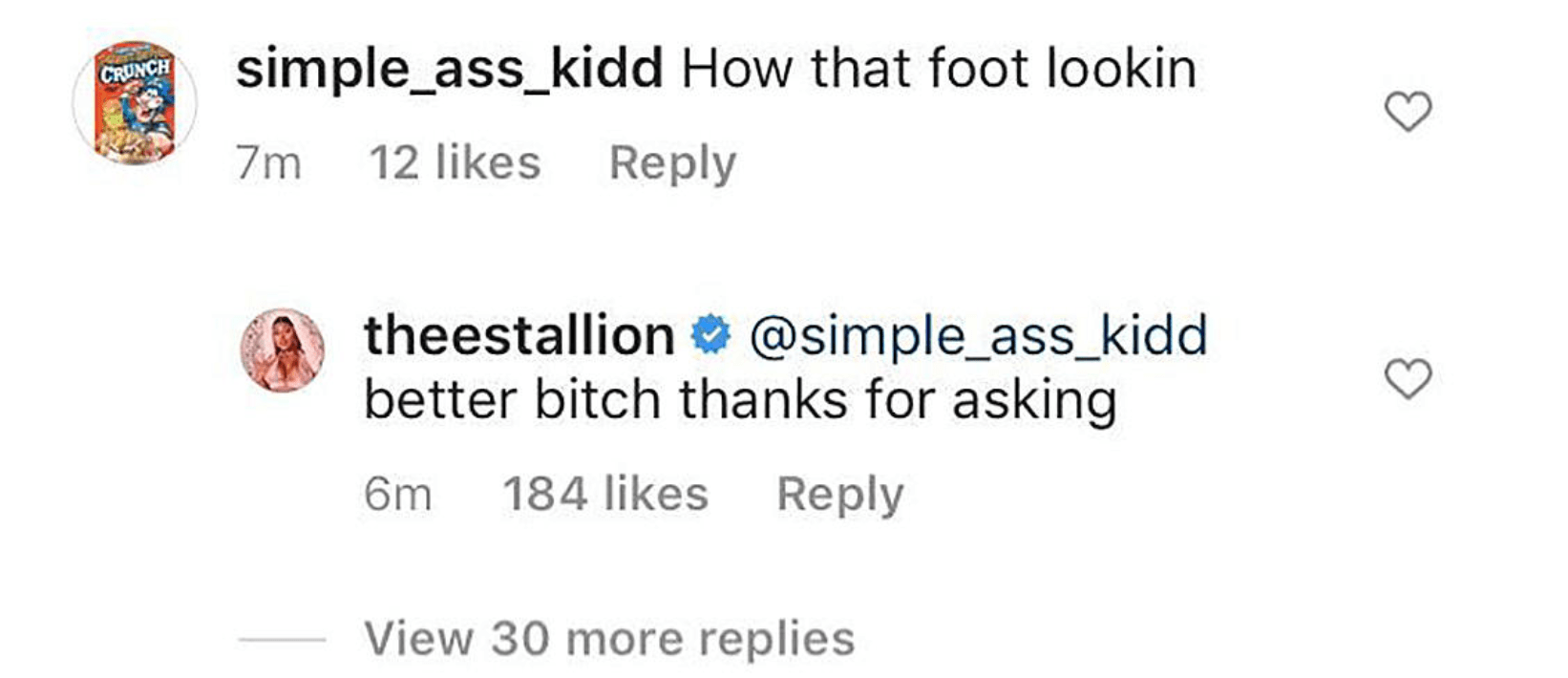Select the "How that foot lookin" text
The height and width of the screenshot is (678, 1568).
pyautogui.click(x=938, y=70)
